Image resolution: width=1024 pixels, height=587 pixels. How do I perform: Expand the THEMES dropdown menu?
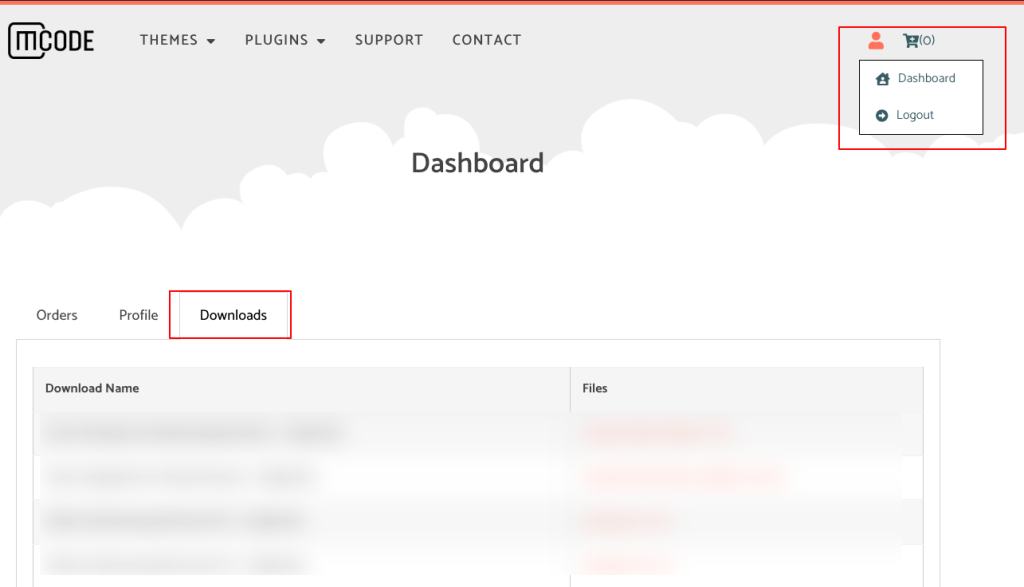click(x=177, y=41)
